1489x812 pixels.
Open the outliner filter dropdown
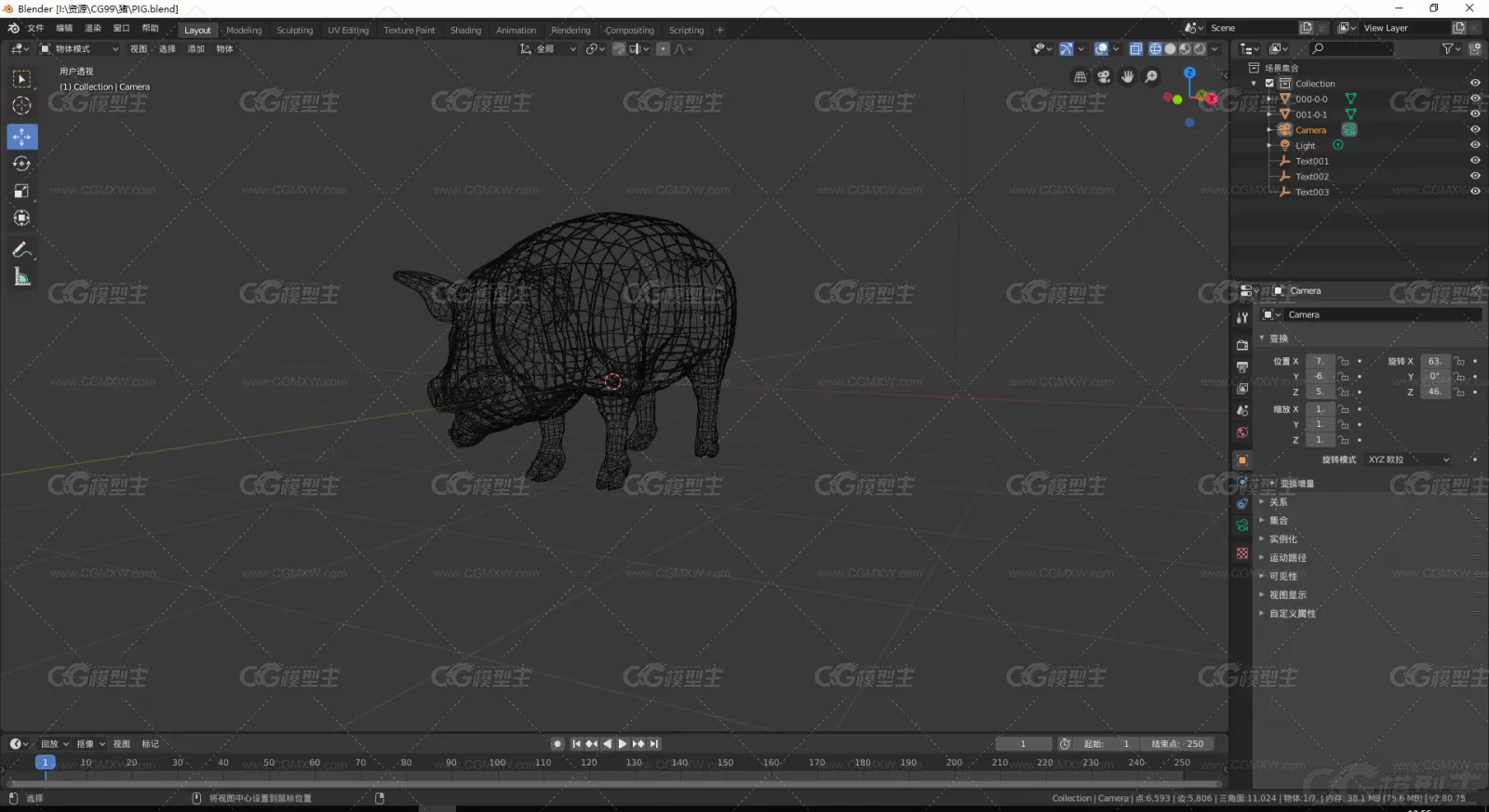[1451, 49]
